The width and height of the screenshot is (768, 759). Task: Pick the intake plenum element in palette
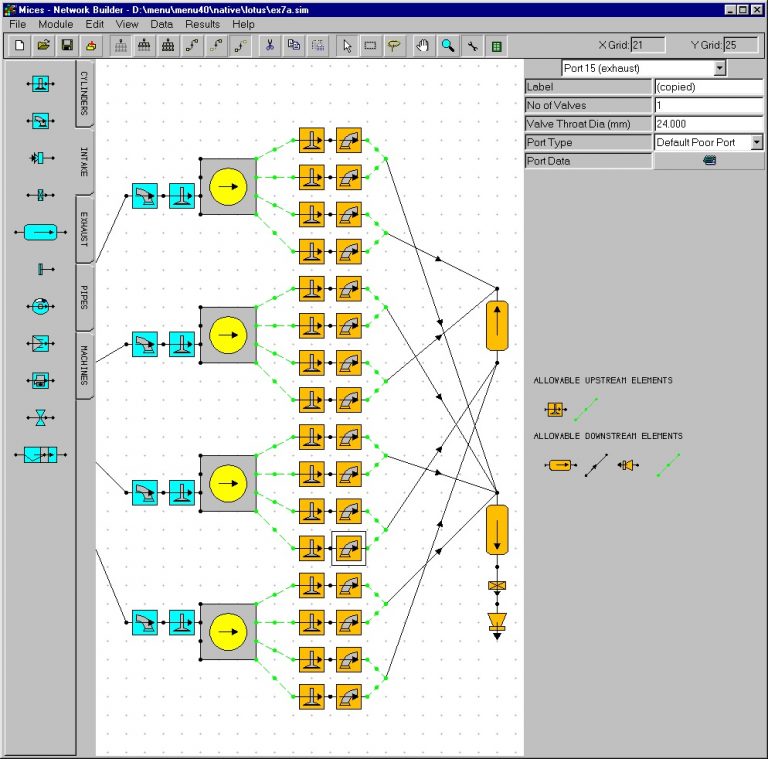(x=39, y=231)
